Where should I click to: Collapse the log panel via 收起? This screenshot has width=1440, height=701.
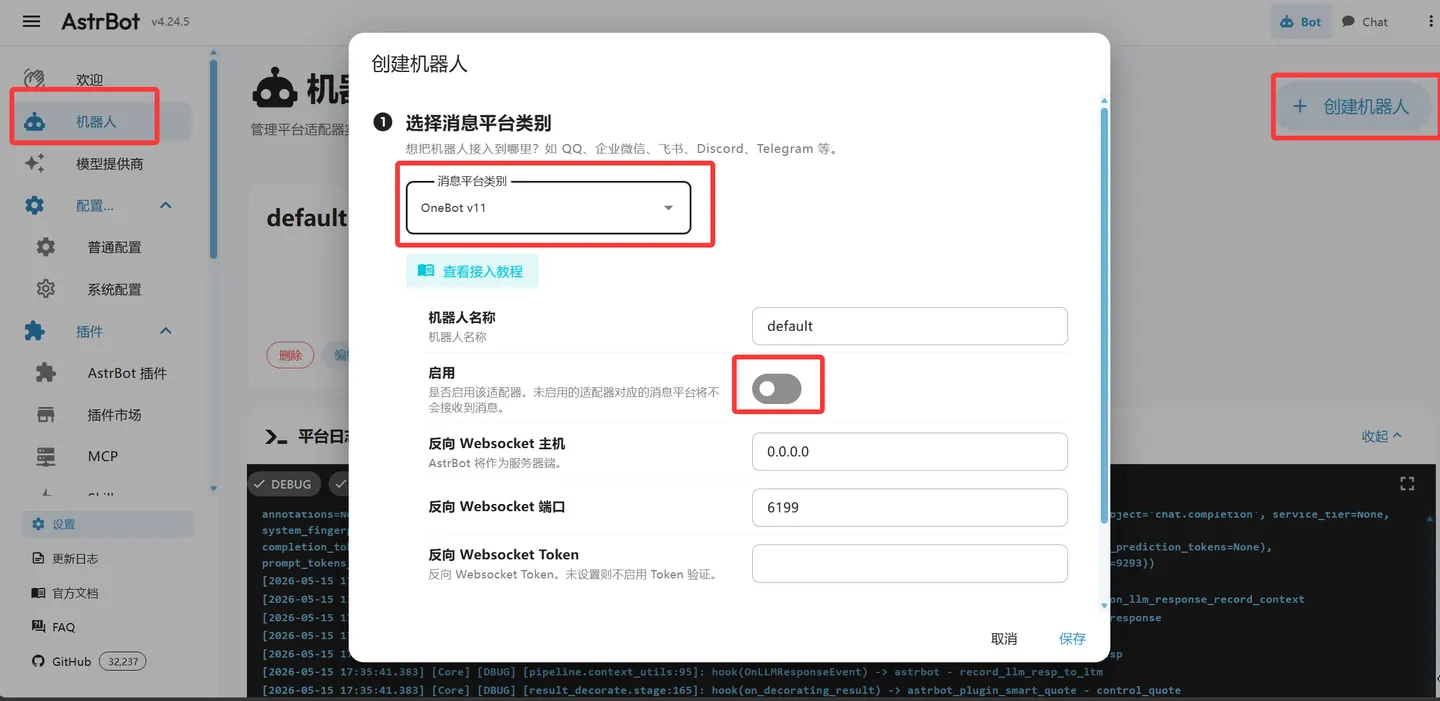(1382, 436)
